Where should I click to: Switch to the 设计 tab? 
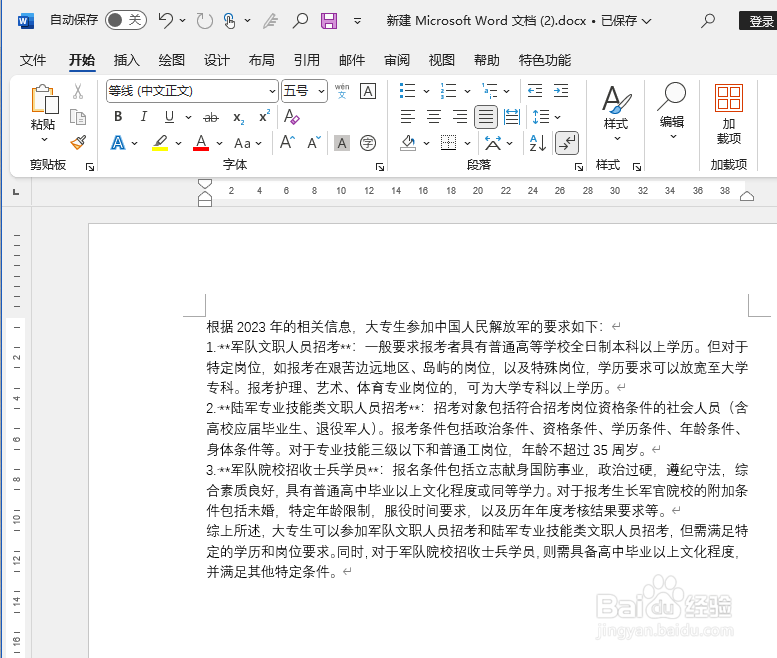(217, 60)
